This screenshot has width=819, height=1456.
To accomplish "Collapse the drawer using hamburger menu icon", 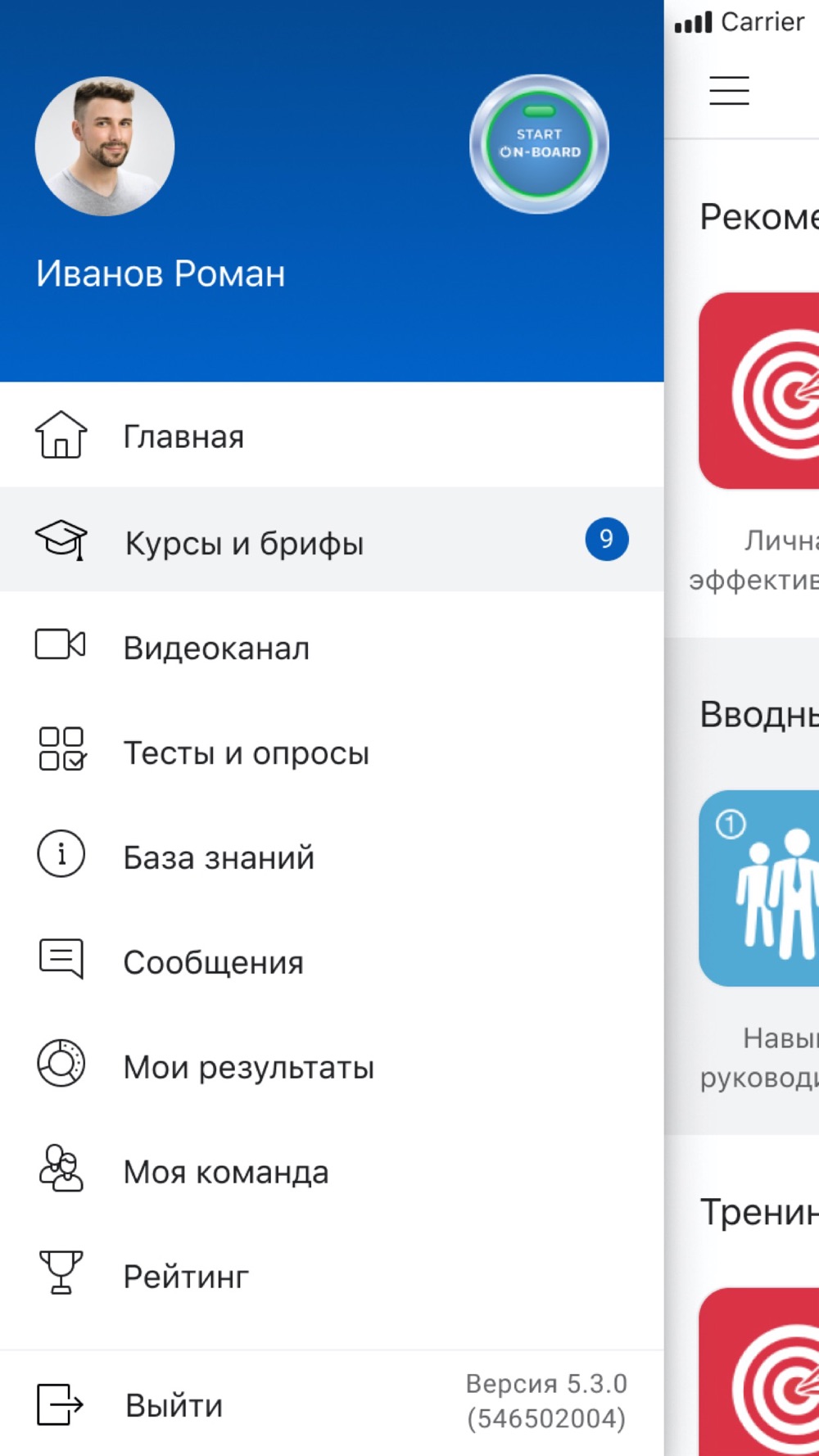I will click(x=729, y=91).
